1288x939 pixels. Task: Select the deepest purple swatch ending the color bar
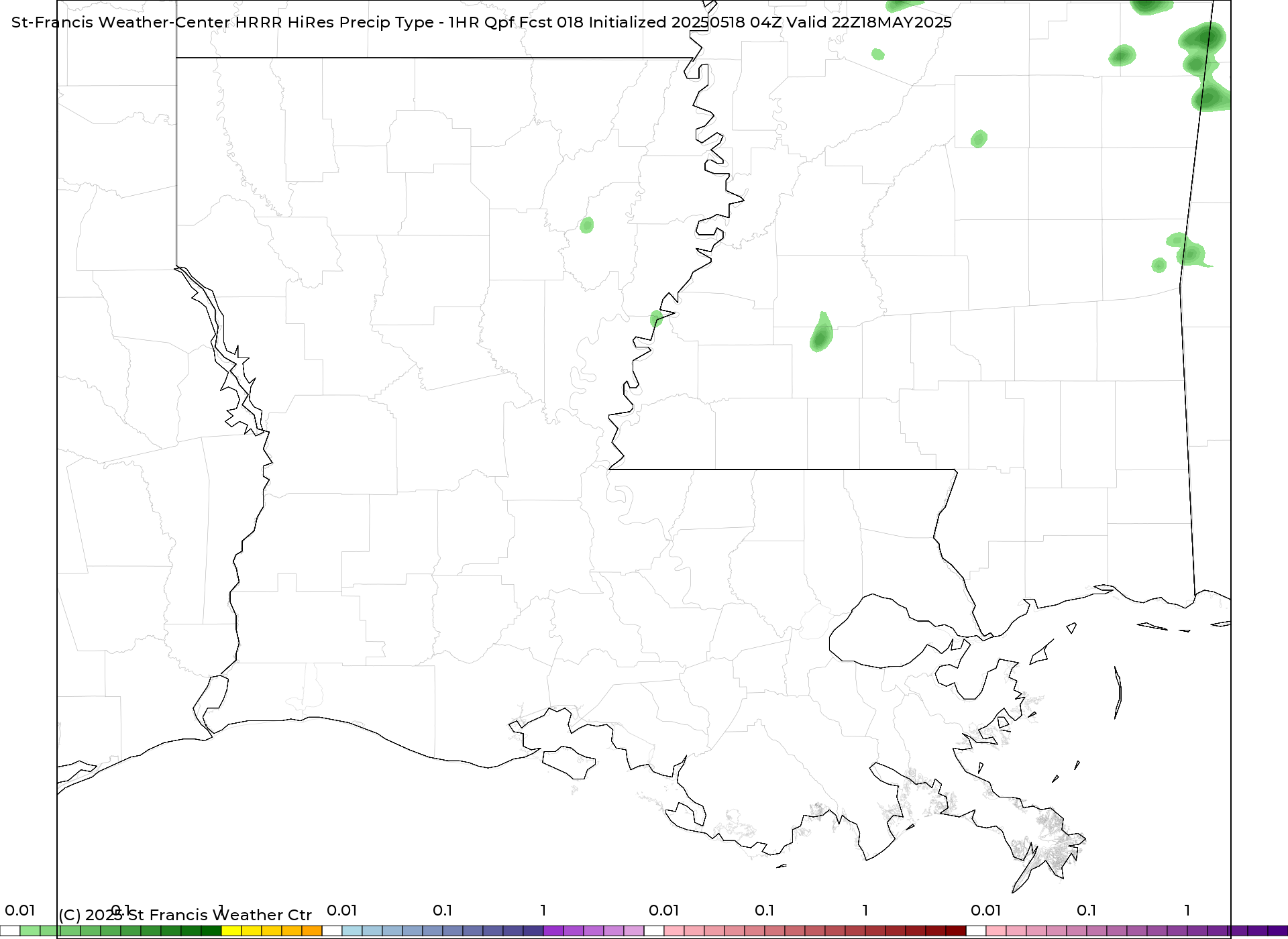click(1278, 931)
